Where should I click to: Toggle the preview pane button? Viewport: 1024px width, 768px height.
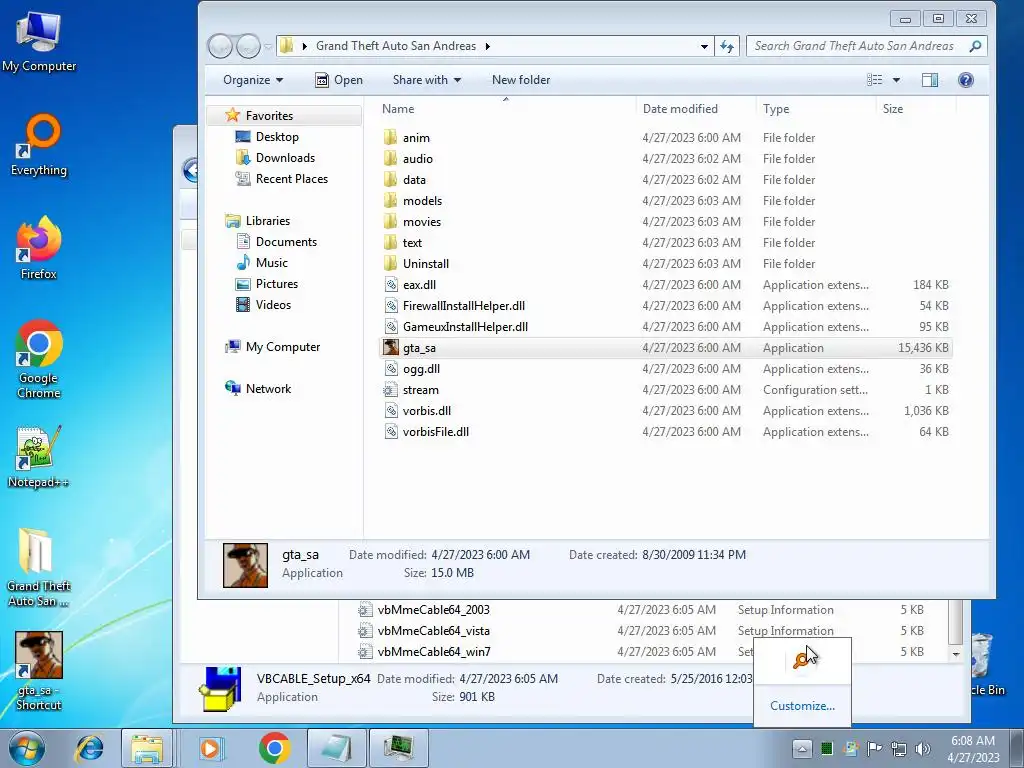929,80
